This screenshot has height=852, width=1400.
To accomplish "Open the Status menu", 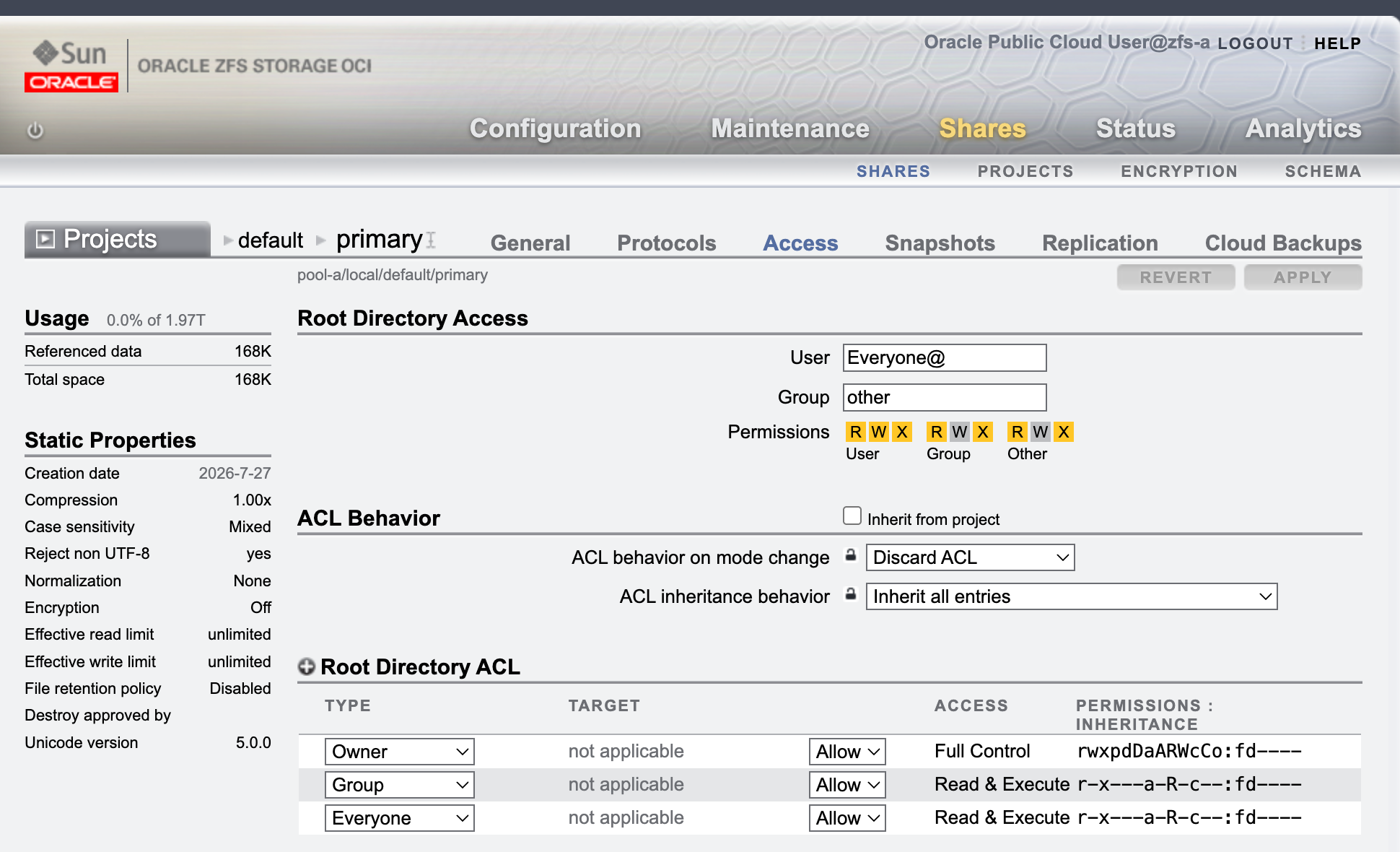I will [1136, 129].
